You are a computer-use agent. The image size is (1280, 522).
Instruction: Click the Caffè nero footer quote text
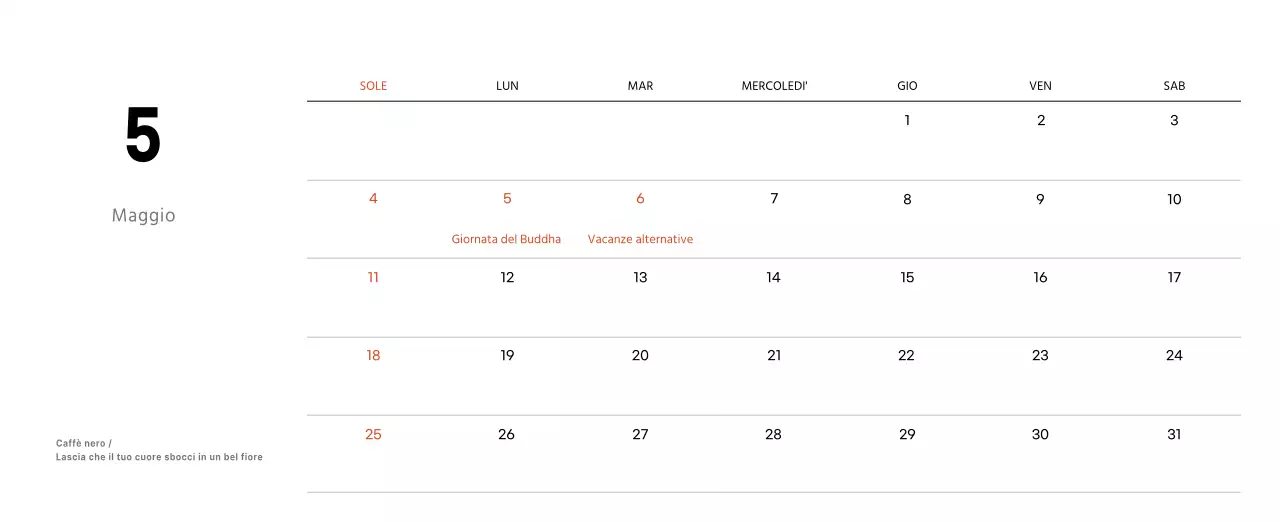click(x=159, y=450)
